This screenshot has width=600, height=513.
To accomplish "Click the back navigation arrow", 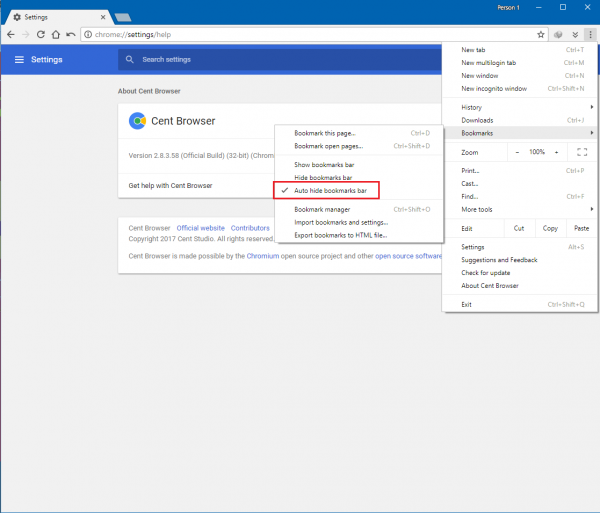I will coord(11,34).
